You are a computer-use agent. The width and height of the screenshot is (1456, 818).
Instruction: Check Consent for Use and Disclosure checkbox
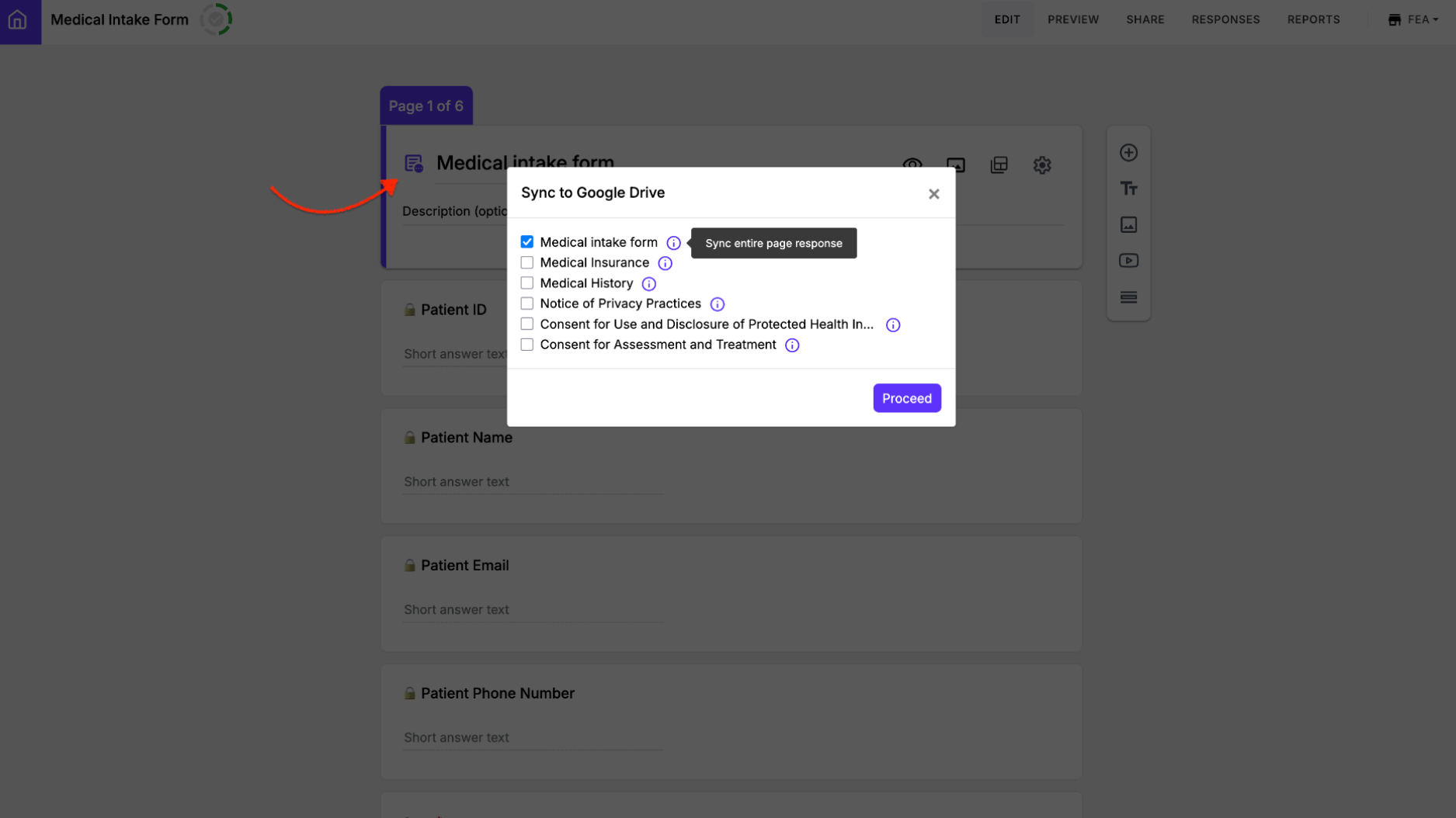(527, 324)
